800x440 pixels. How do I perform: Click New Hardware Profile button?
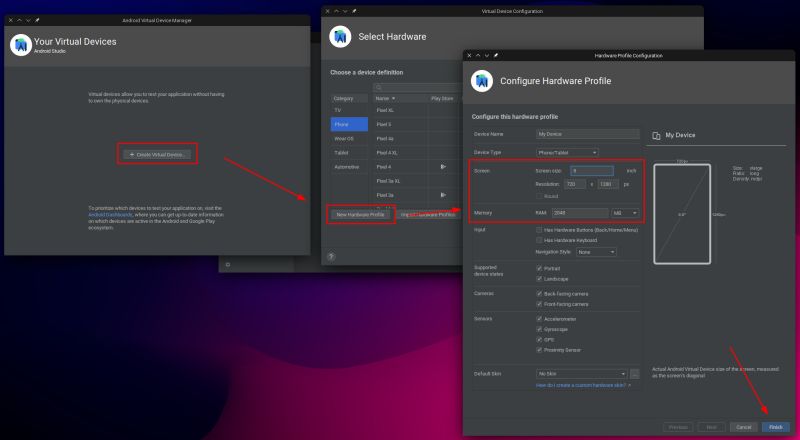pos(360,215)
